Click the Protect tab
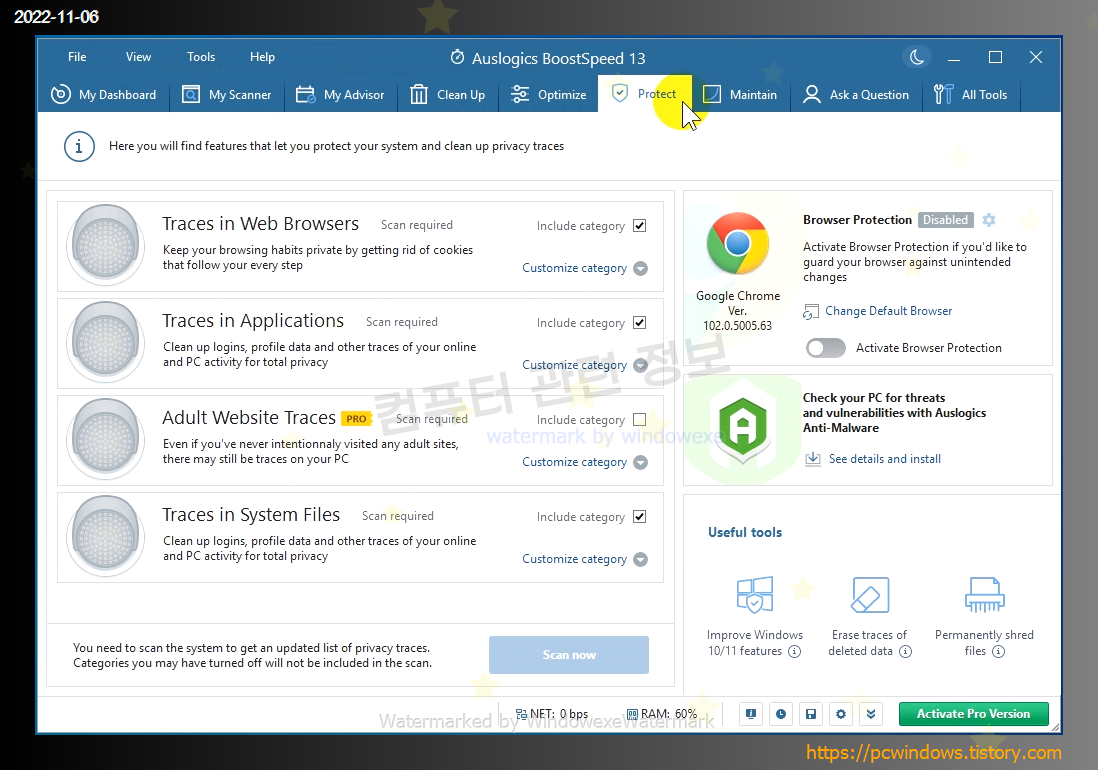 [644, 94]
